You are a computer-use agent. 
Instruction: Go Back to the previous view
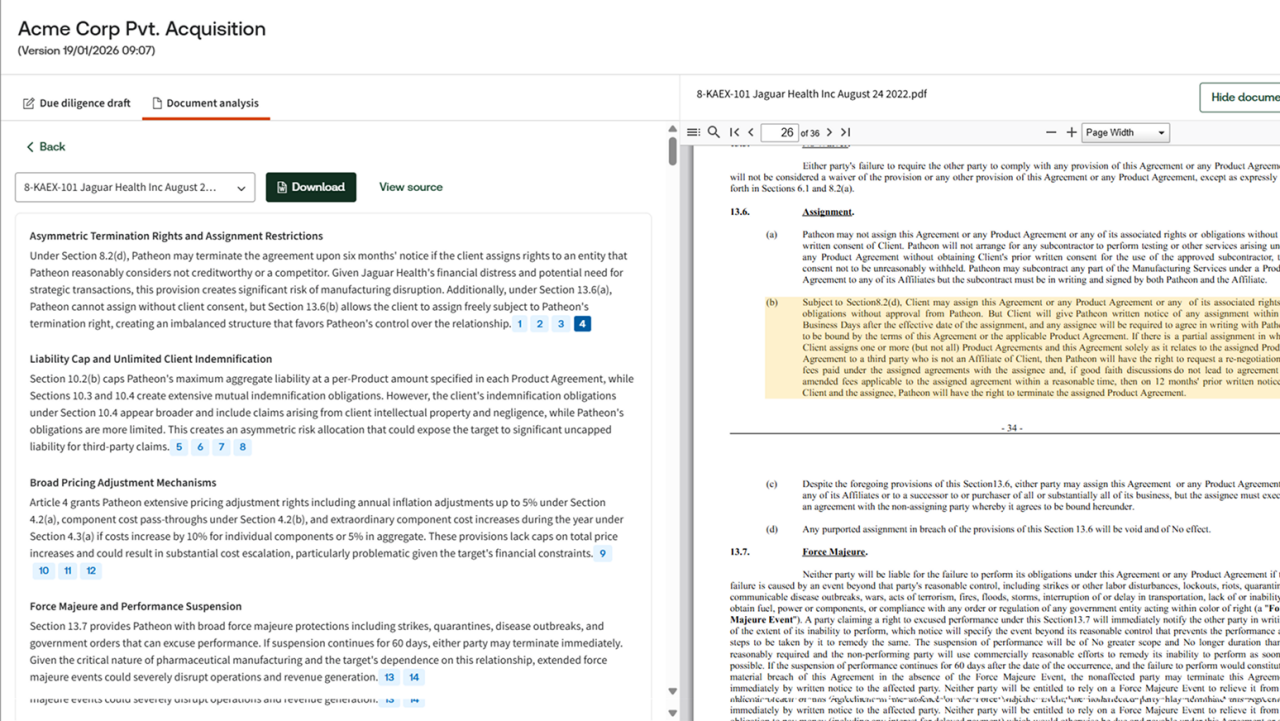[x=45, y=147]
